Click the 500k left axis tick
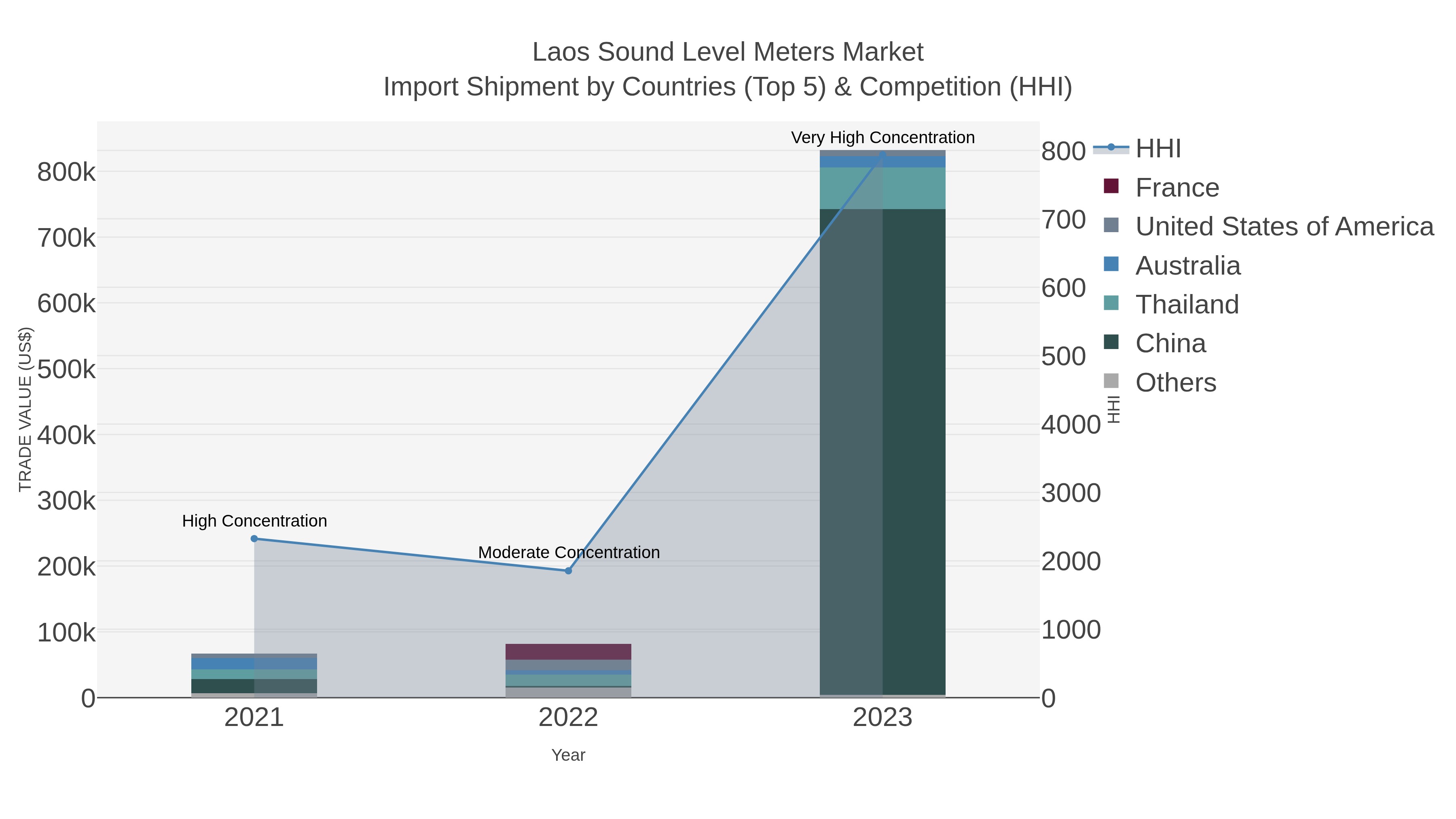 pos(66,369)
